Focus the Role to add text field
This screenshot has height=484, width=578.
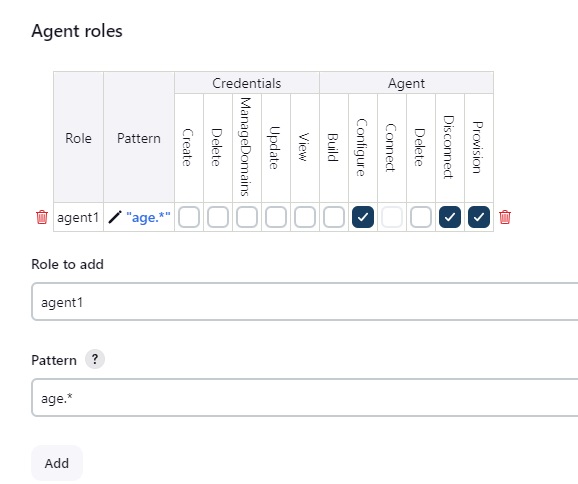pos(304,302)
